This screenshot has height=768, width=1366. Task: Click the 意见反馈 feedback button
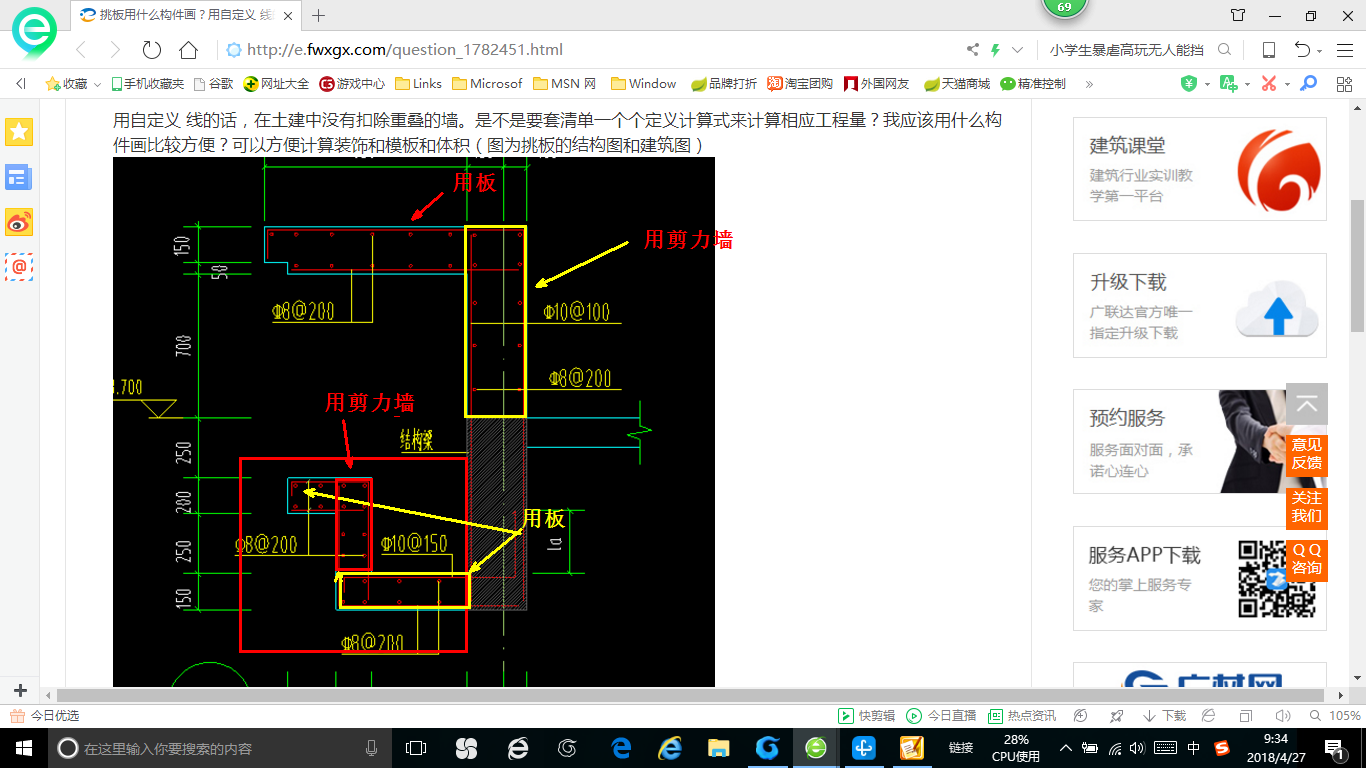1306,454
